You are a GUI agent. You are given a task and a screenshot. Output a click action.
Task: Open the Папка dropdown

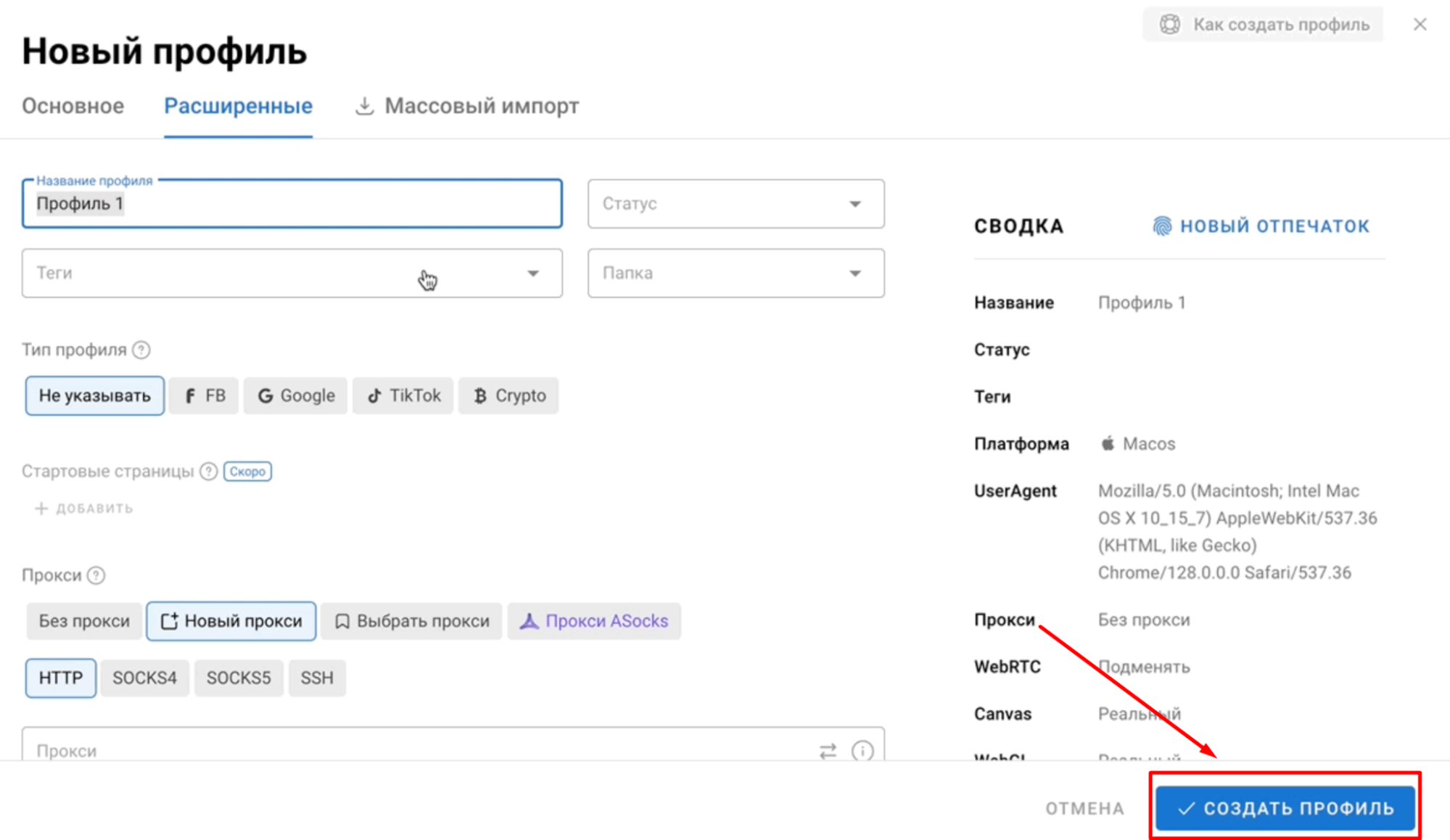coord(736,273)
